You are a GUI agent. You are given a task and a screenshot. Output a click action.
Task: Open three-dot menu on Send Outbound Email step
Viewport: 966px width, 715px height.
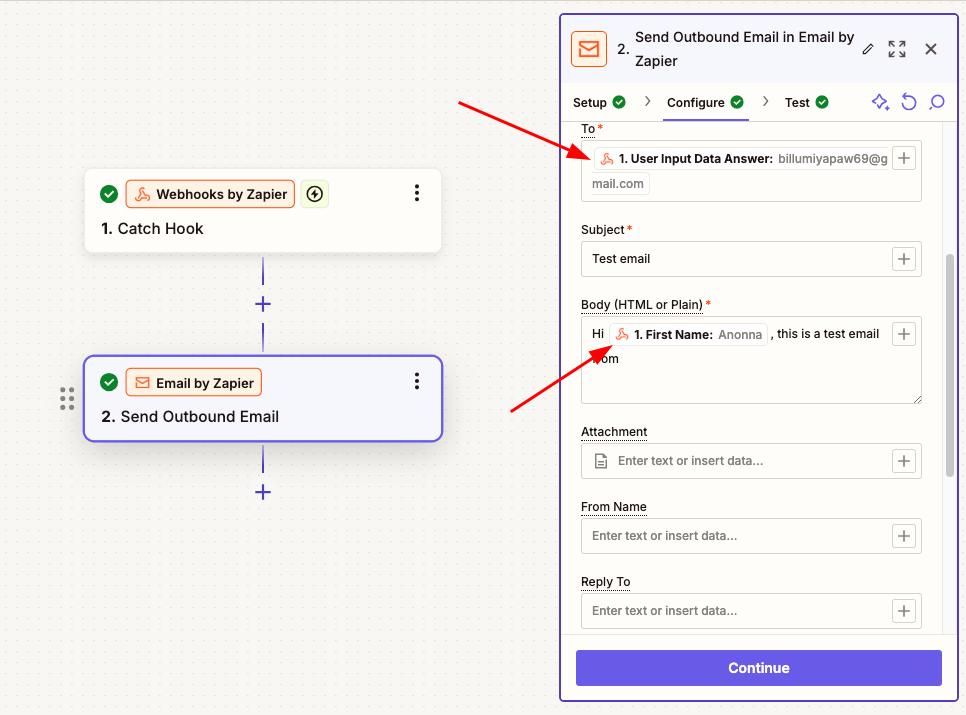(x=417, y=382)
